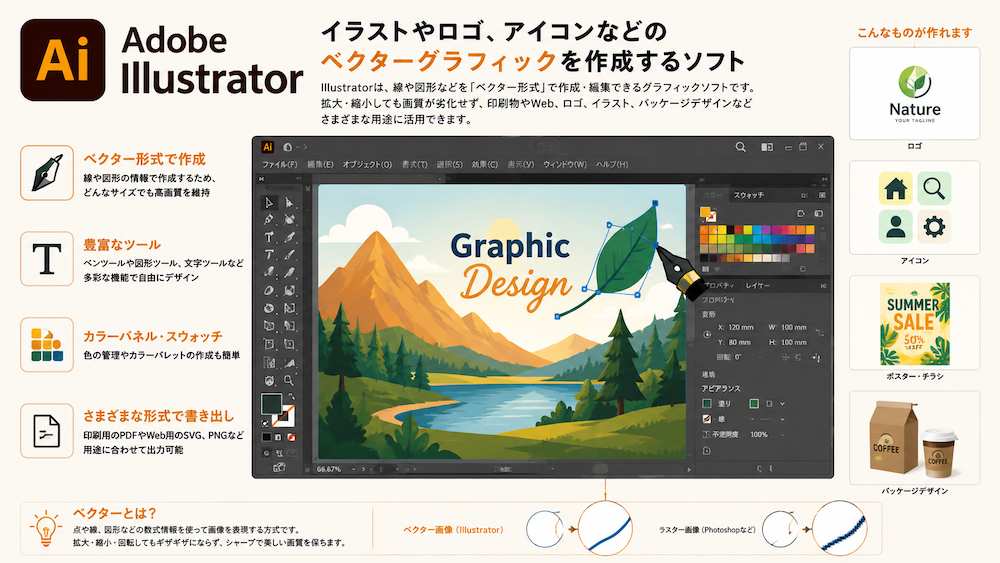This screenshot has width=1000, height=563.
Task: Pick the black swatch in the top swatch row
Action: point(730,230)
